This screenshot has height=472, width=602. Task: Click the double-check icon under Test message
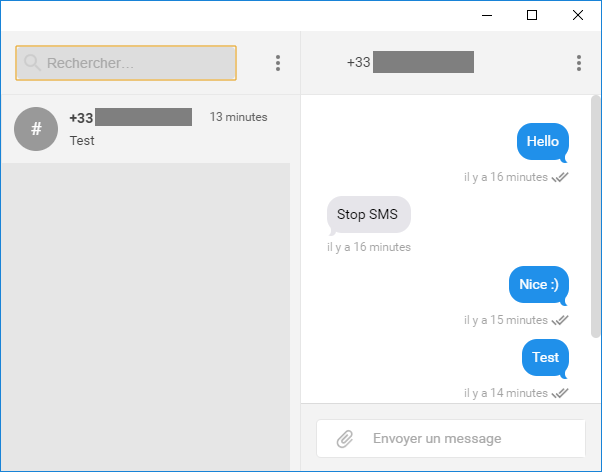[560, 393]
